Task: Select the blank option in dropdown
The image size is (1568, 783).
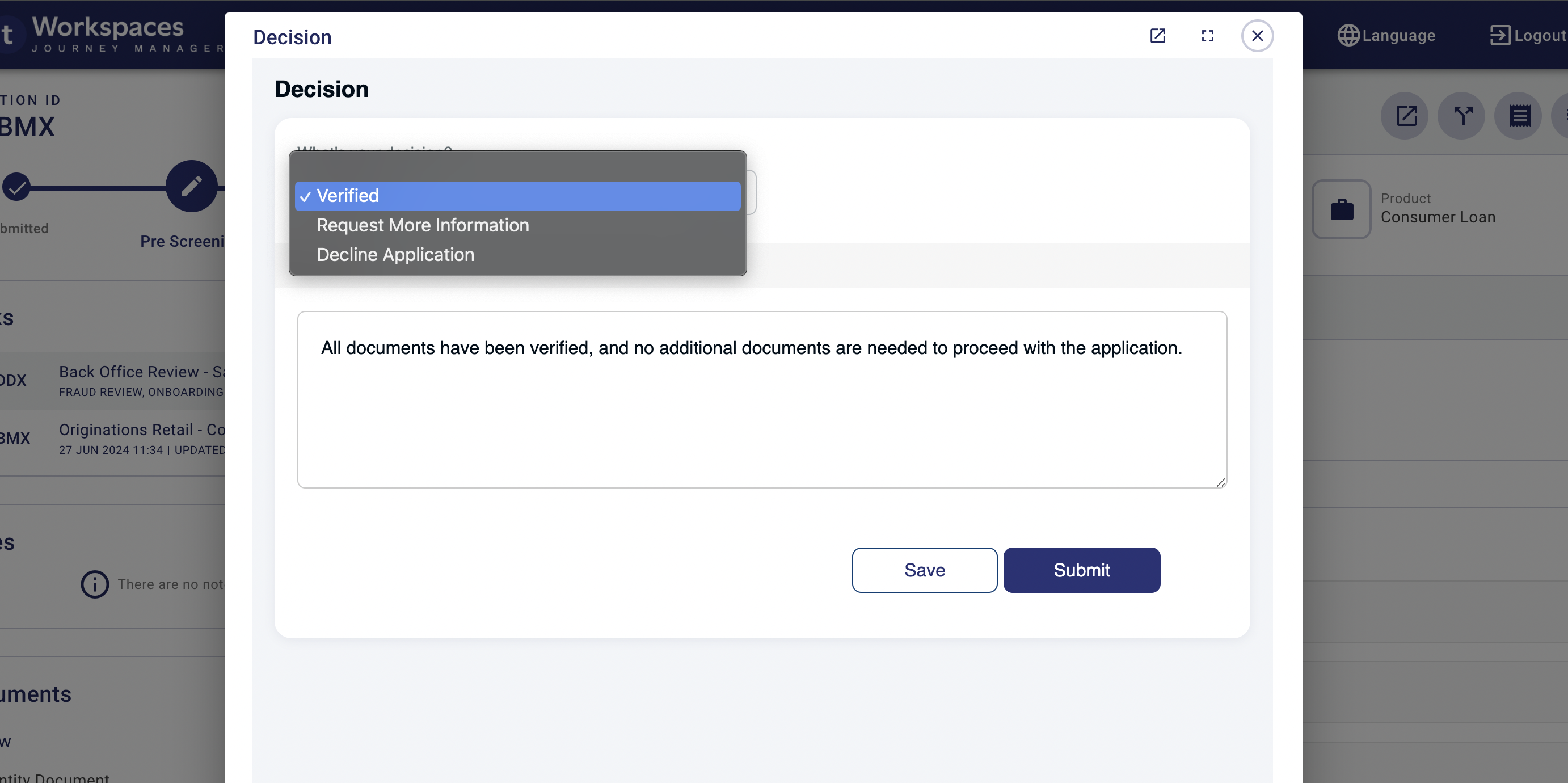Action: tap(517, 167)
